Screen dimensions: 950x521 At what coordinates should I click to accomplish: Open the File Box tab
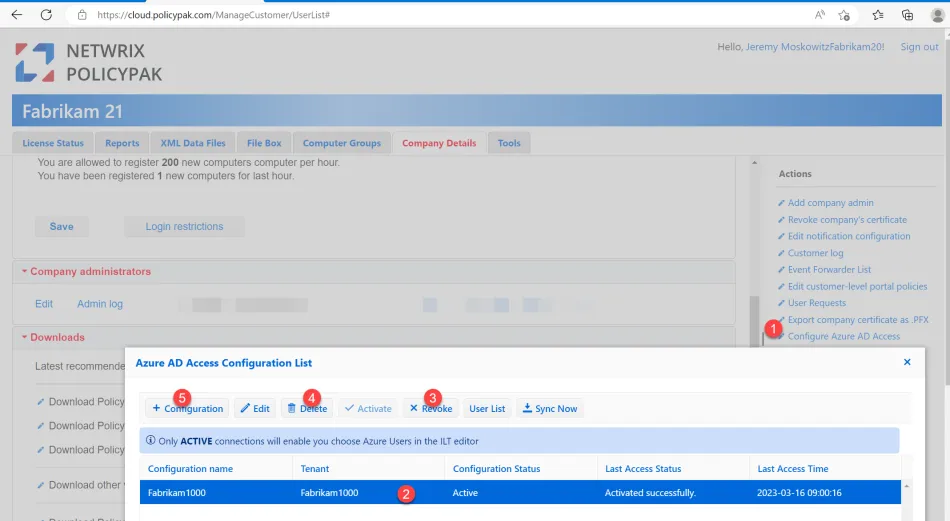click(264, 143)
